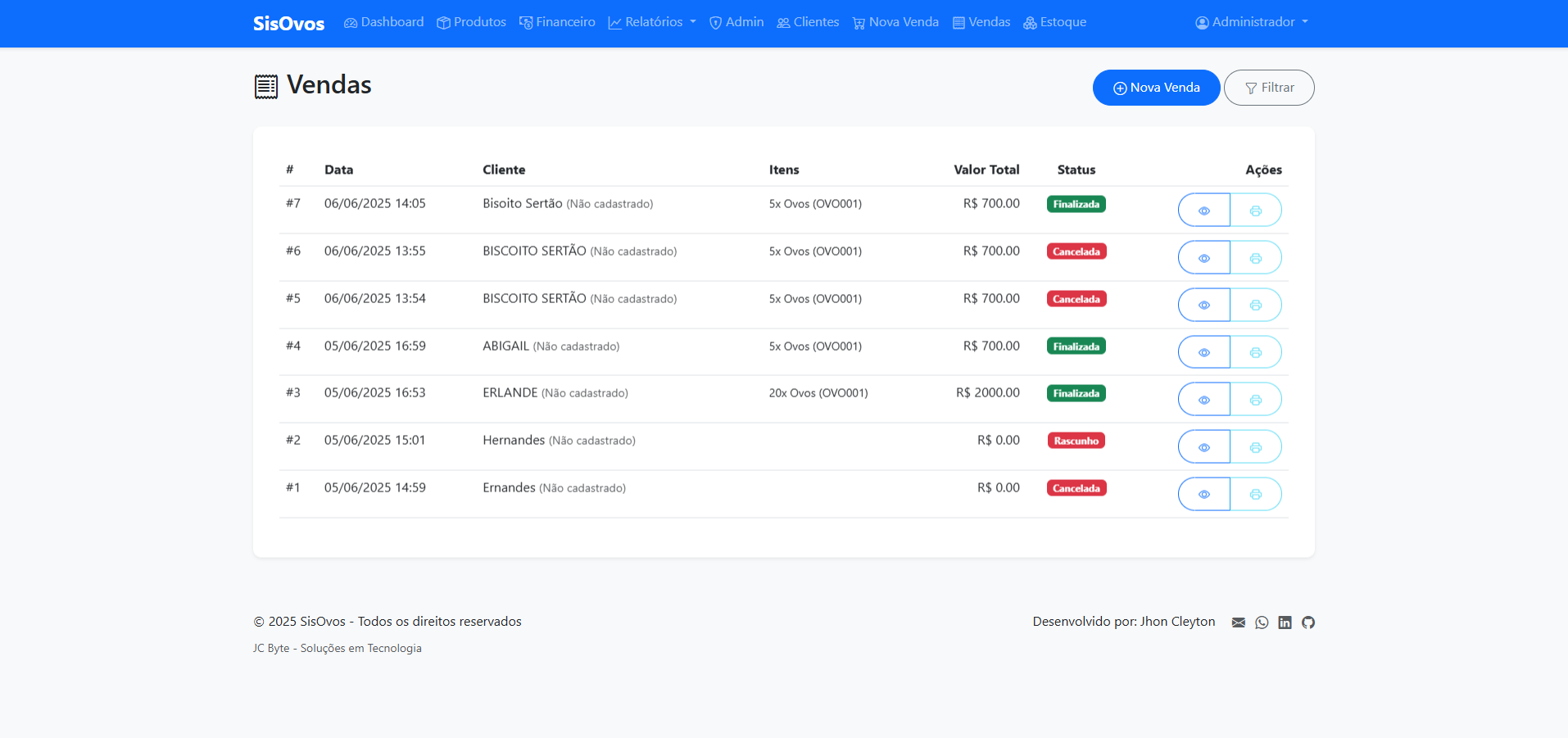Click the Finalizada status badge of sale #7

pos(1076,204)
